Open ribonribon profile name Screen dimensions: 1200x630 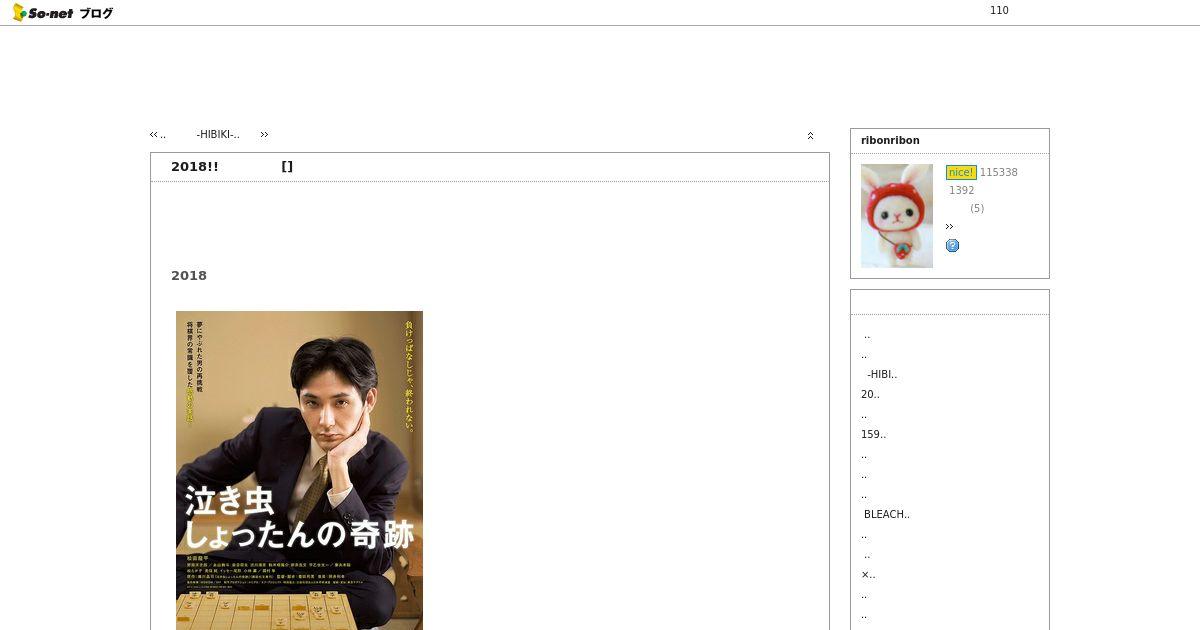890,140
